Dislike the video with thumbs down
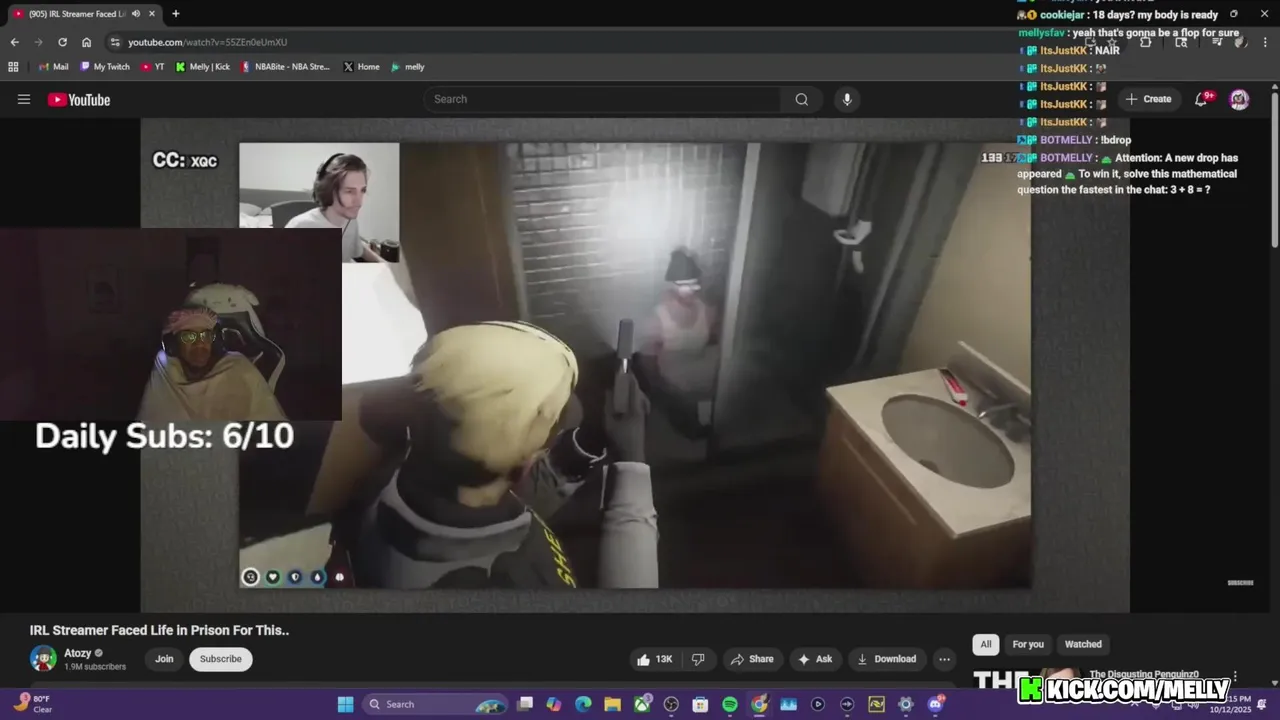This screenshot has height=720, width=1280. [698, 659]
